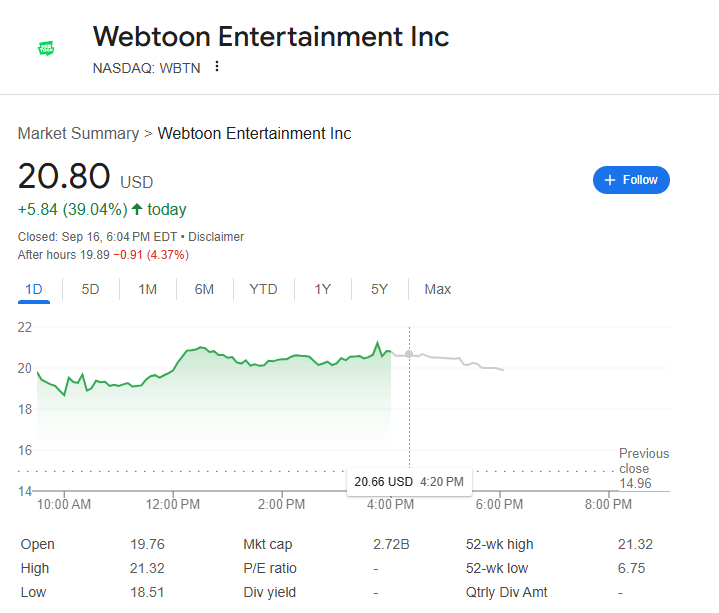Click the green up arrow beside today

[138, 209]
